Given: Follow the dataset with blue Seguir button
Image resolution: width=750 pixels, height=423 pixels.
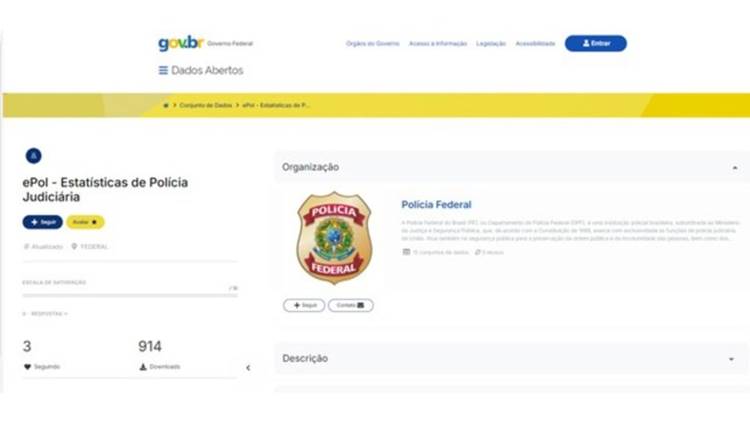Looking at the screenshot, I should coord(43,222).
